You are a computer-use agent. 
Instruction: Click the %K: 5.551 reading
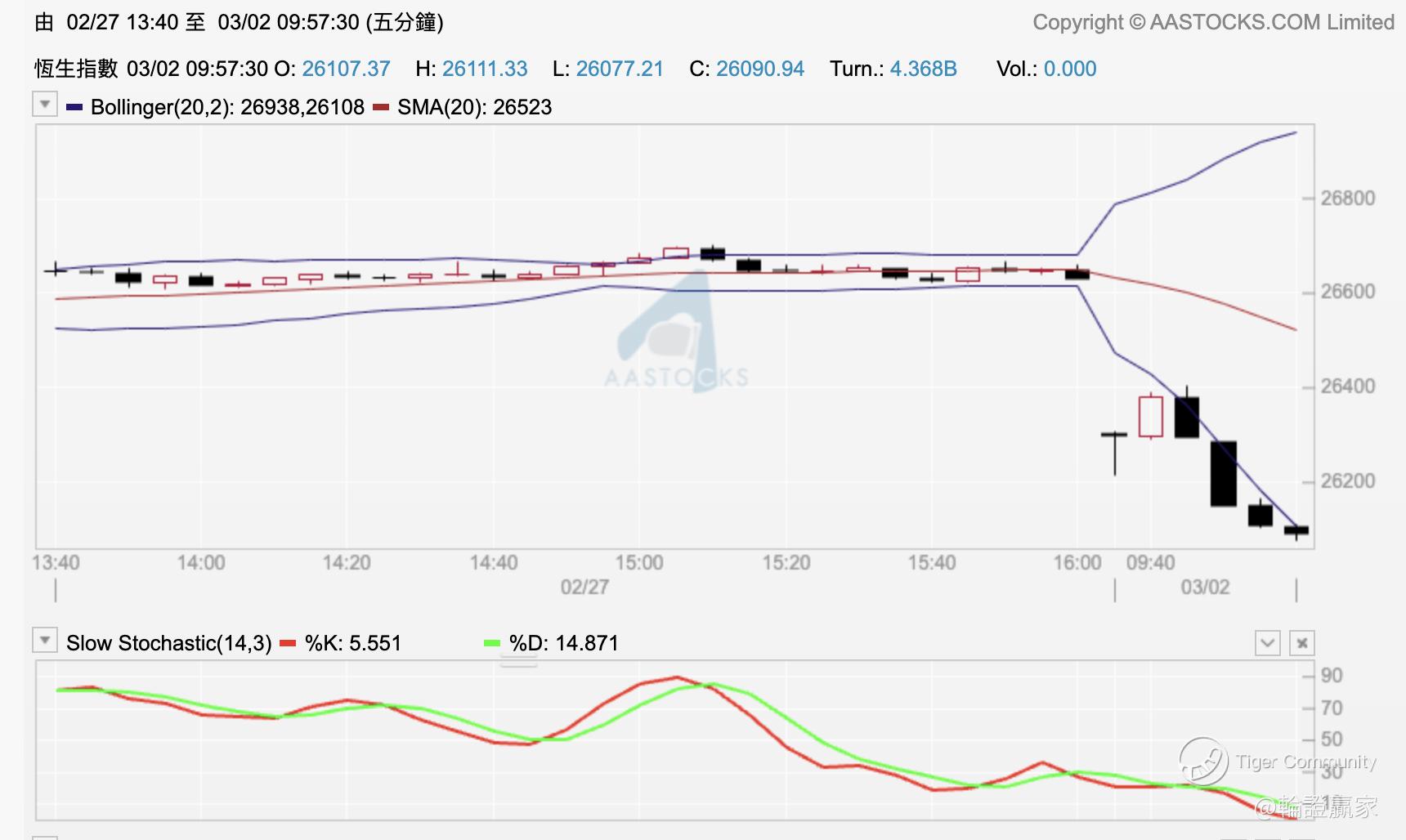pyautogui.click(x=353, y=643)
